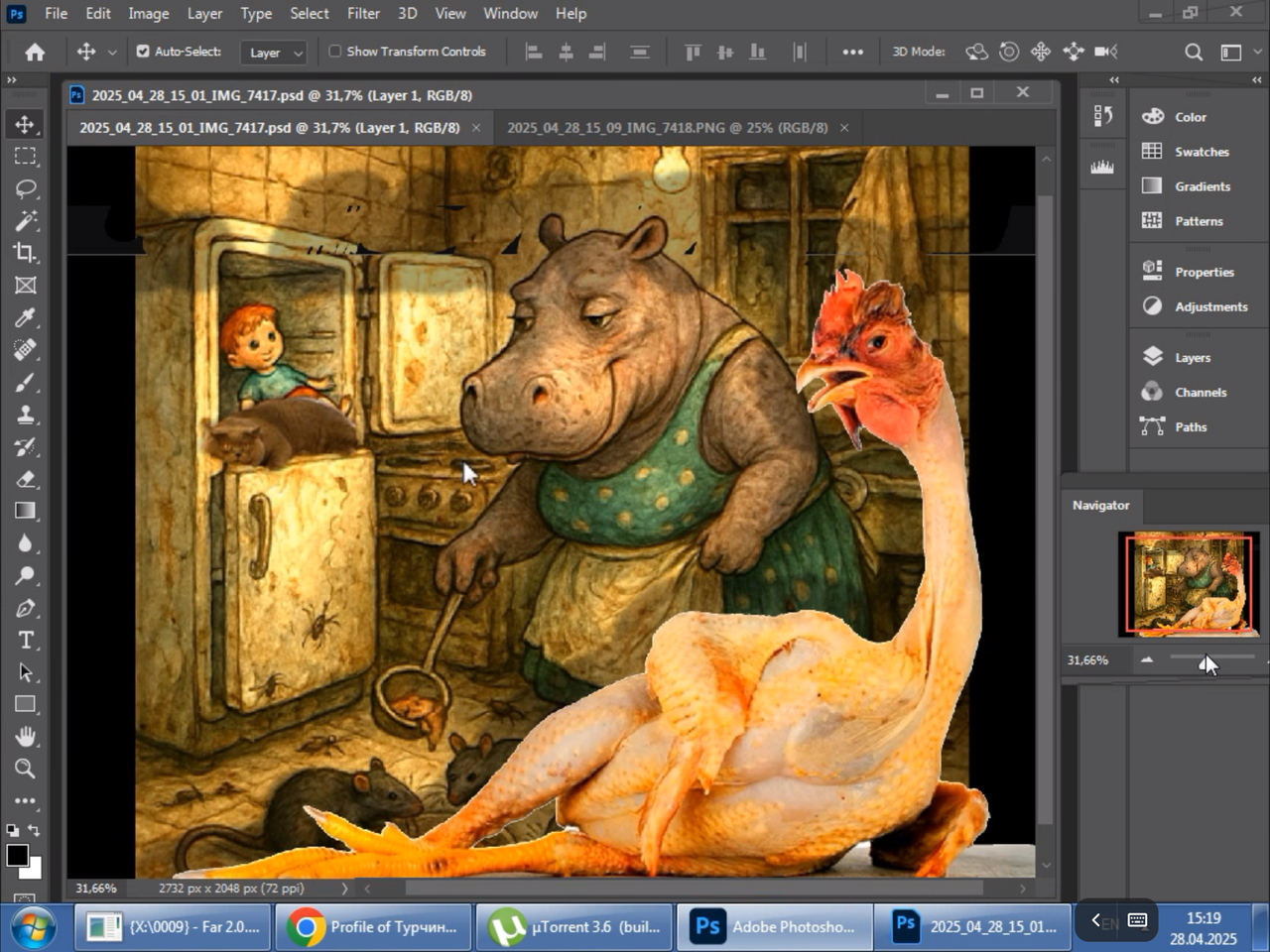Select the Move tool in toolbar
Screen dimensions: 1270x952
pos(25,124)
